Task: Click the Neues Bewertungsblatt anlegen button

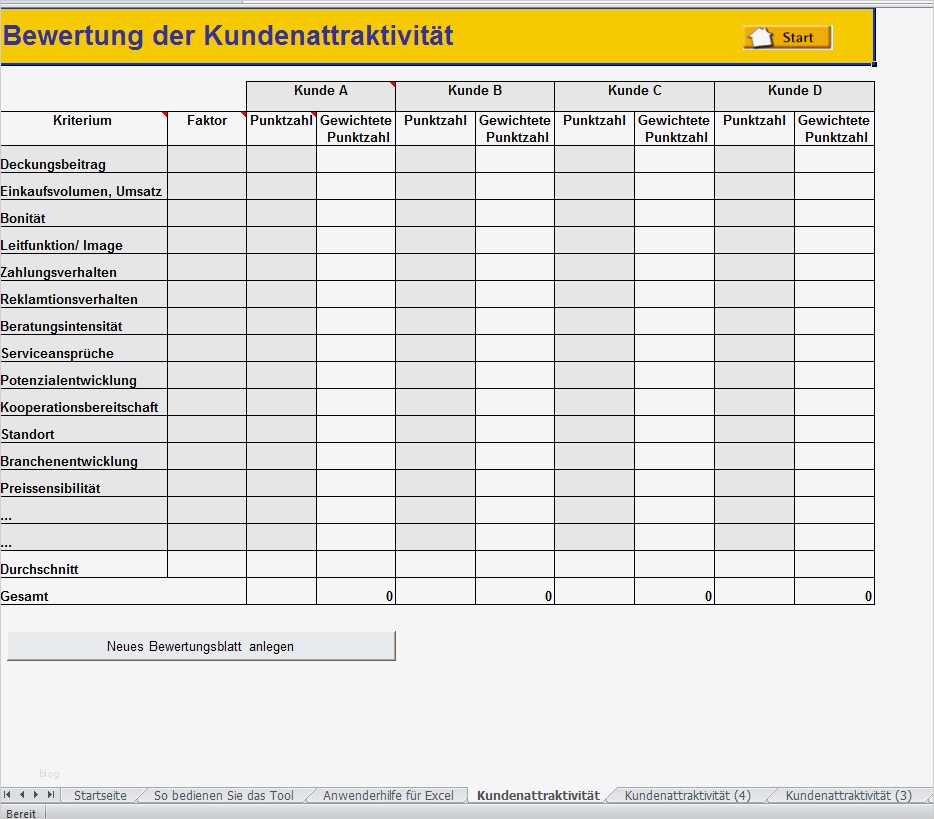Action: 201,646
